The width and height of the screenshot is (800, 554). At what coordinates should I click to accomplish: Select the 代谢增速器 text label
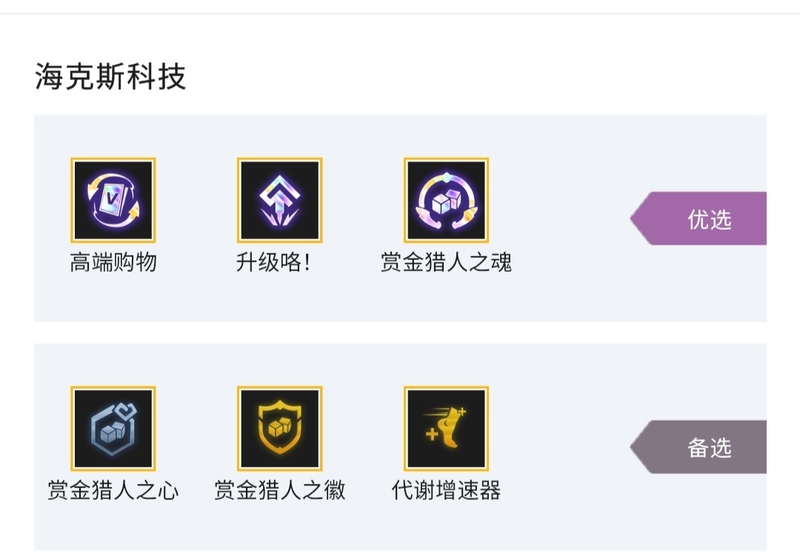[x=446, y=490]
